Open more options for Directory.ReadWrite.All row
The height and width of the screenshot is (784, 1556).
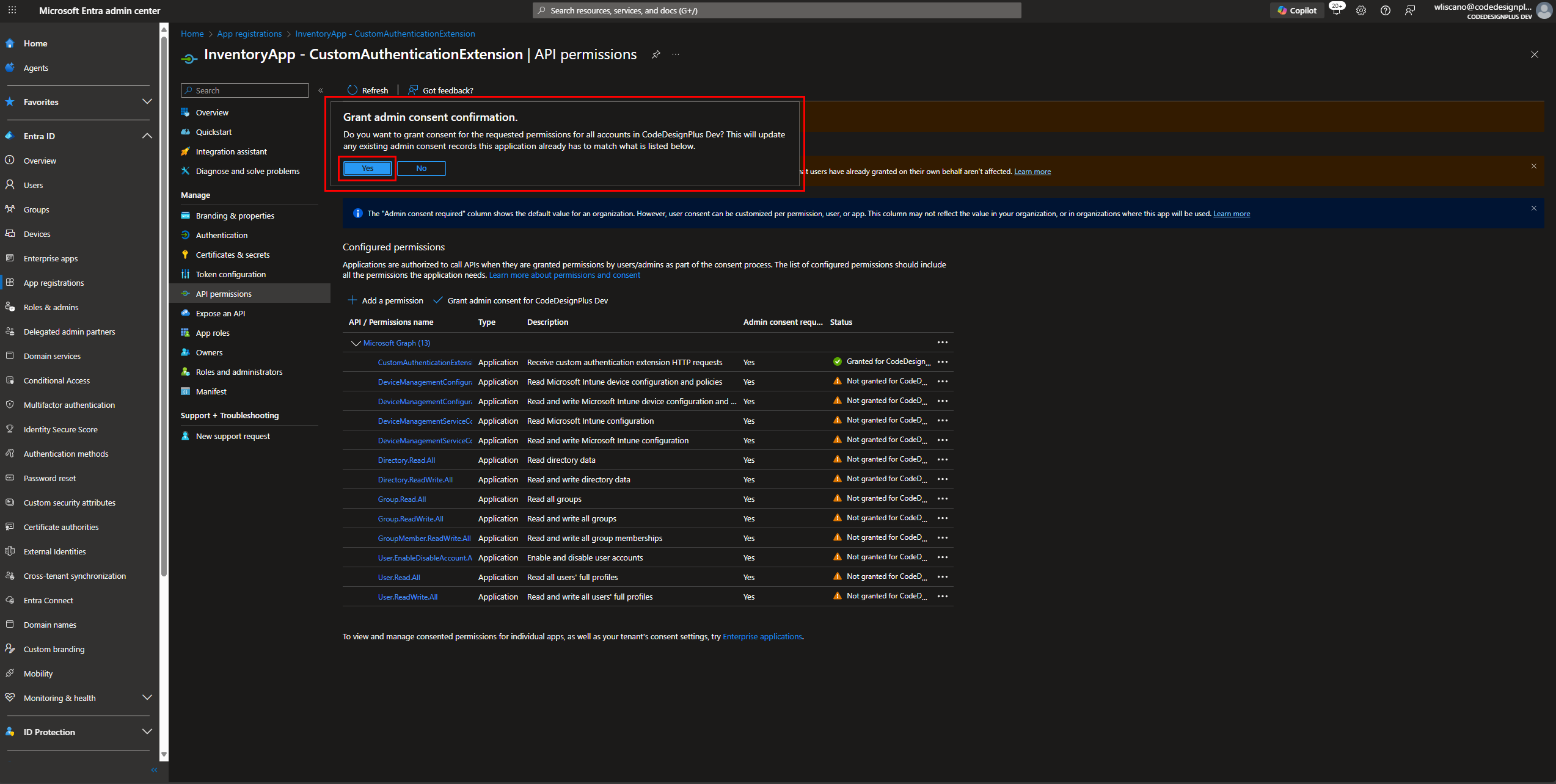pos(943,479)
